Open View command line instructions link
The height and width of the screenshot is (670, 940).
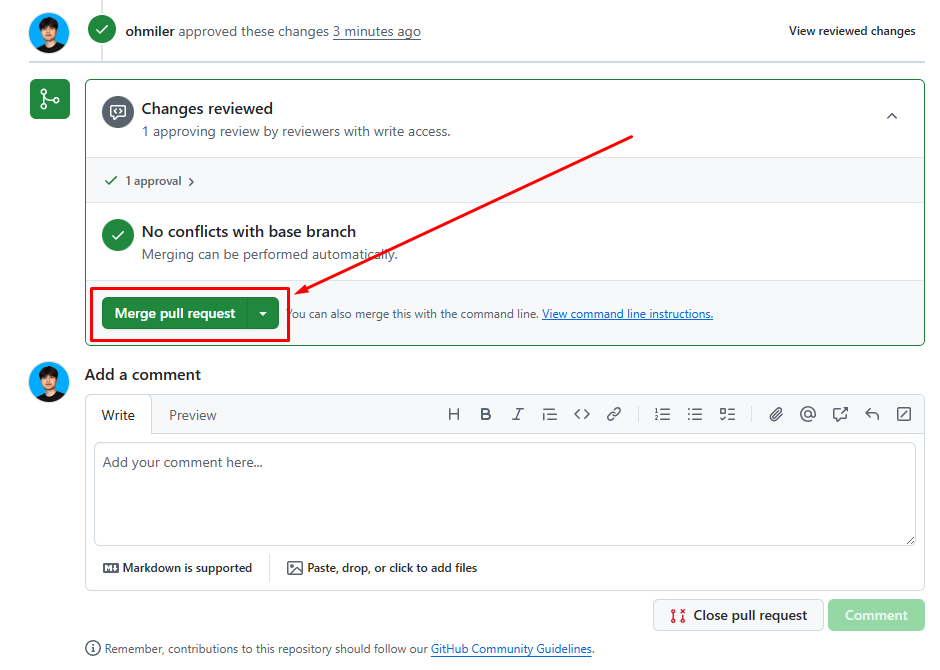pos(627,314)
